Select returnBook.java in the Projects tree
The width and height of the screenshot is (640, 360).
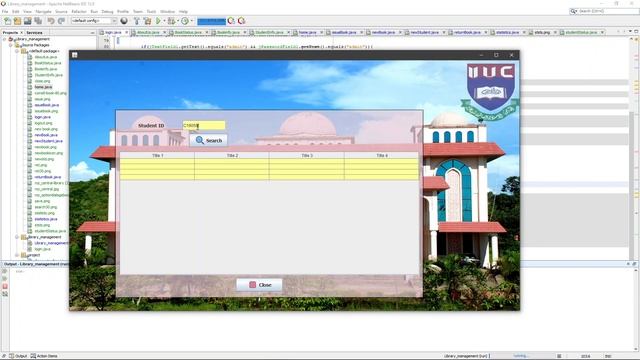coord(47,177)
